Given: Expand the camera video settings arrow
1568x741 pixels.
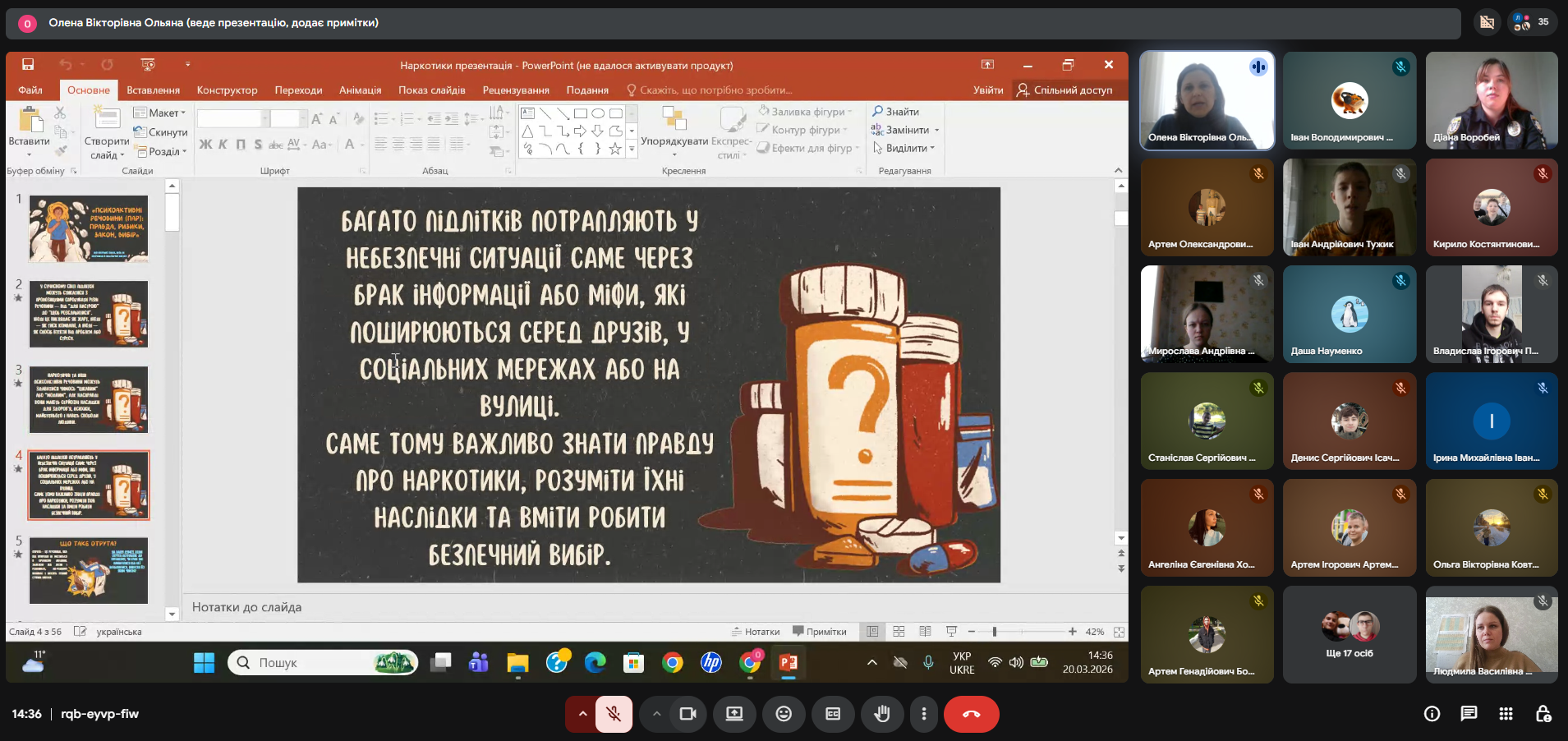Looking at the screenshot, I should coord(656,714).
